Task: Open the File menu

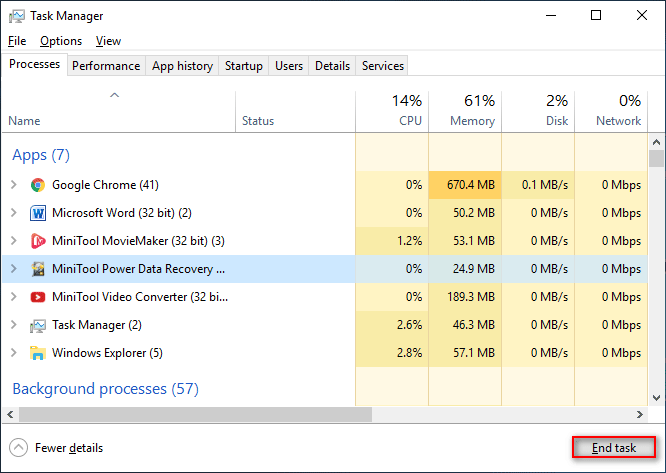Action: point(17,41)
